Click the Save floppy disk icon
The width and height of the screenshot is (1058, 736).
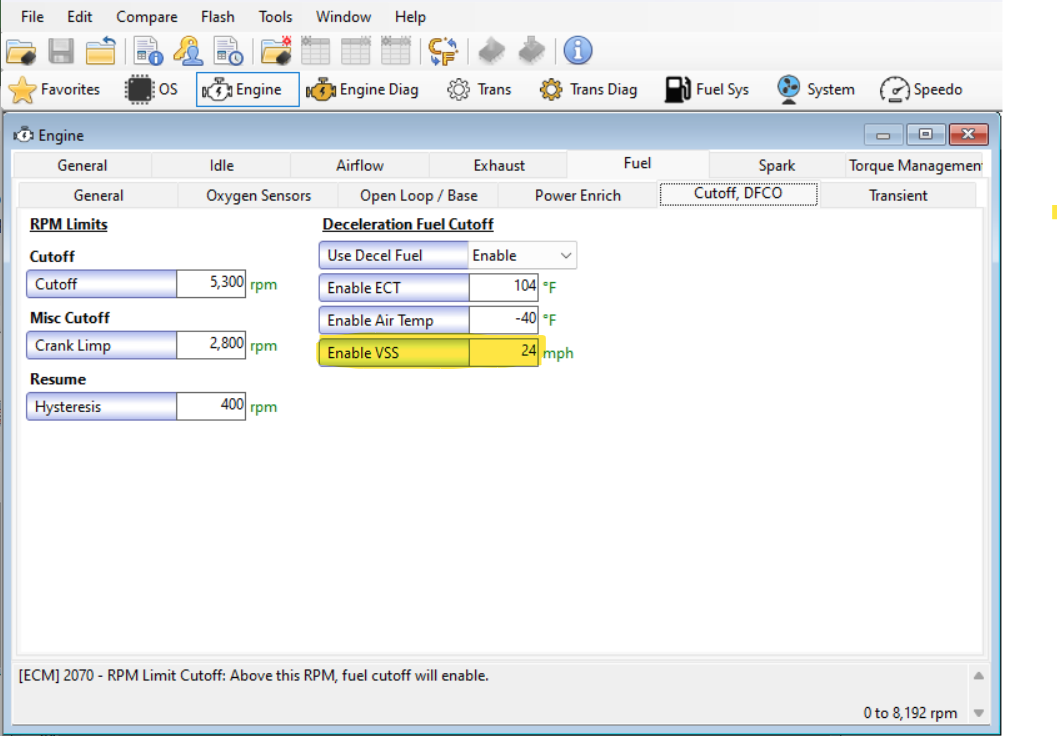61,52
